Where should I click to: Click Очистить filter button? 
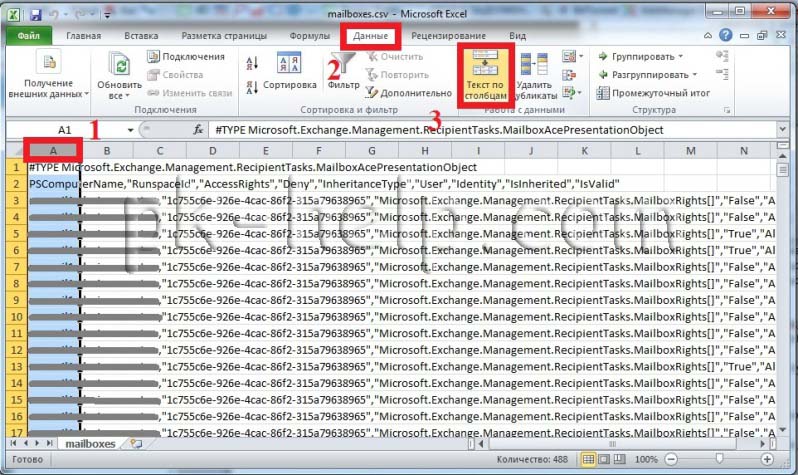395,57
